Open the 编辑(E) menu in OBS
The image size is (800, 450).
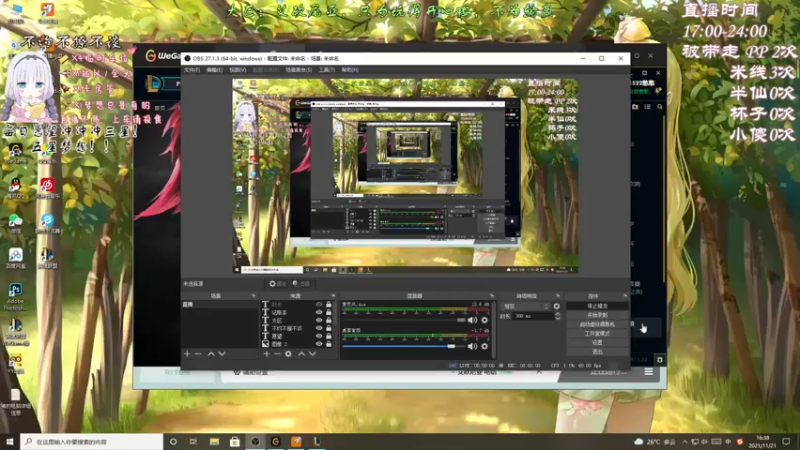coord(214,70)
